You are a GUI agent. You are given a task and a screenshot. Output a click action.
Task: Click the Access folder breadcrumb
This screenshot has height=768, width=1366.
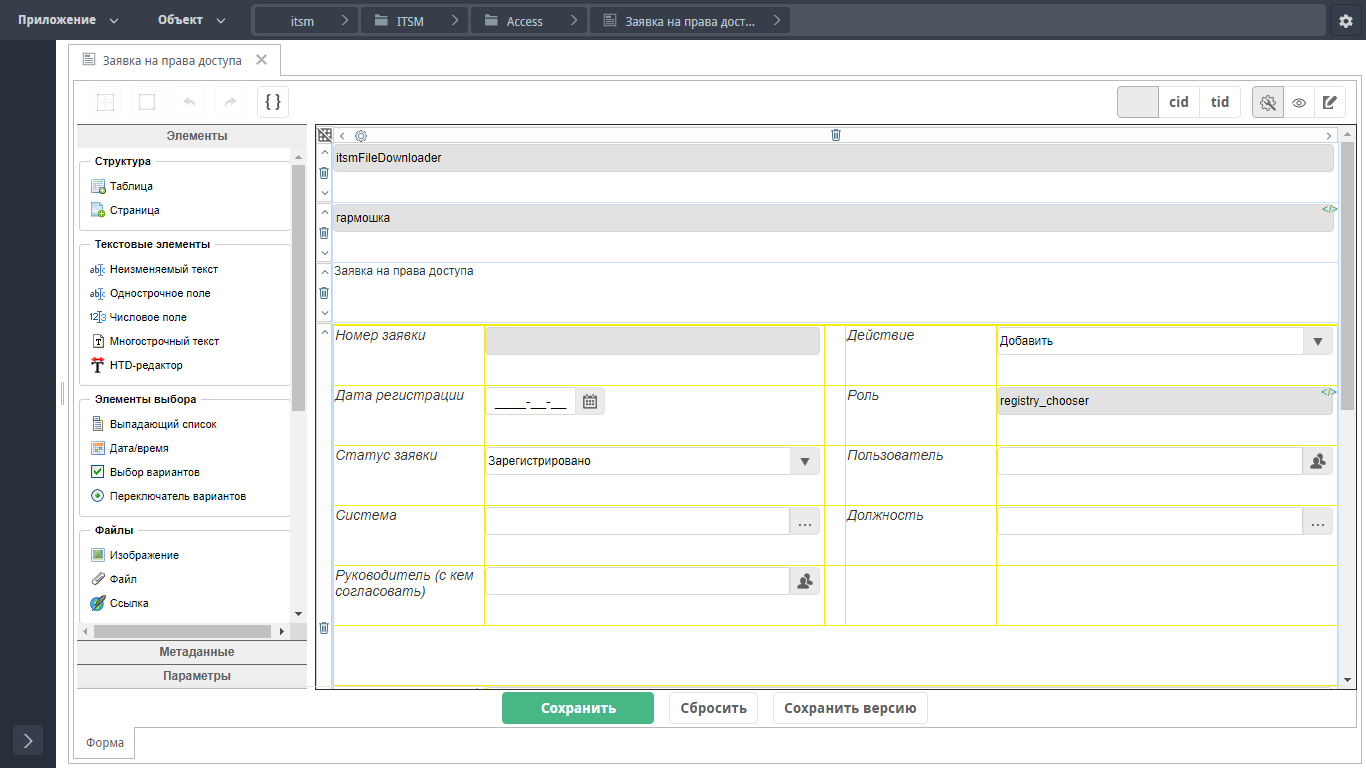pos(527,21)
